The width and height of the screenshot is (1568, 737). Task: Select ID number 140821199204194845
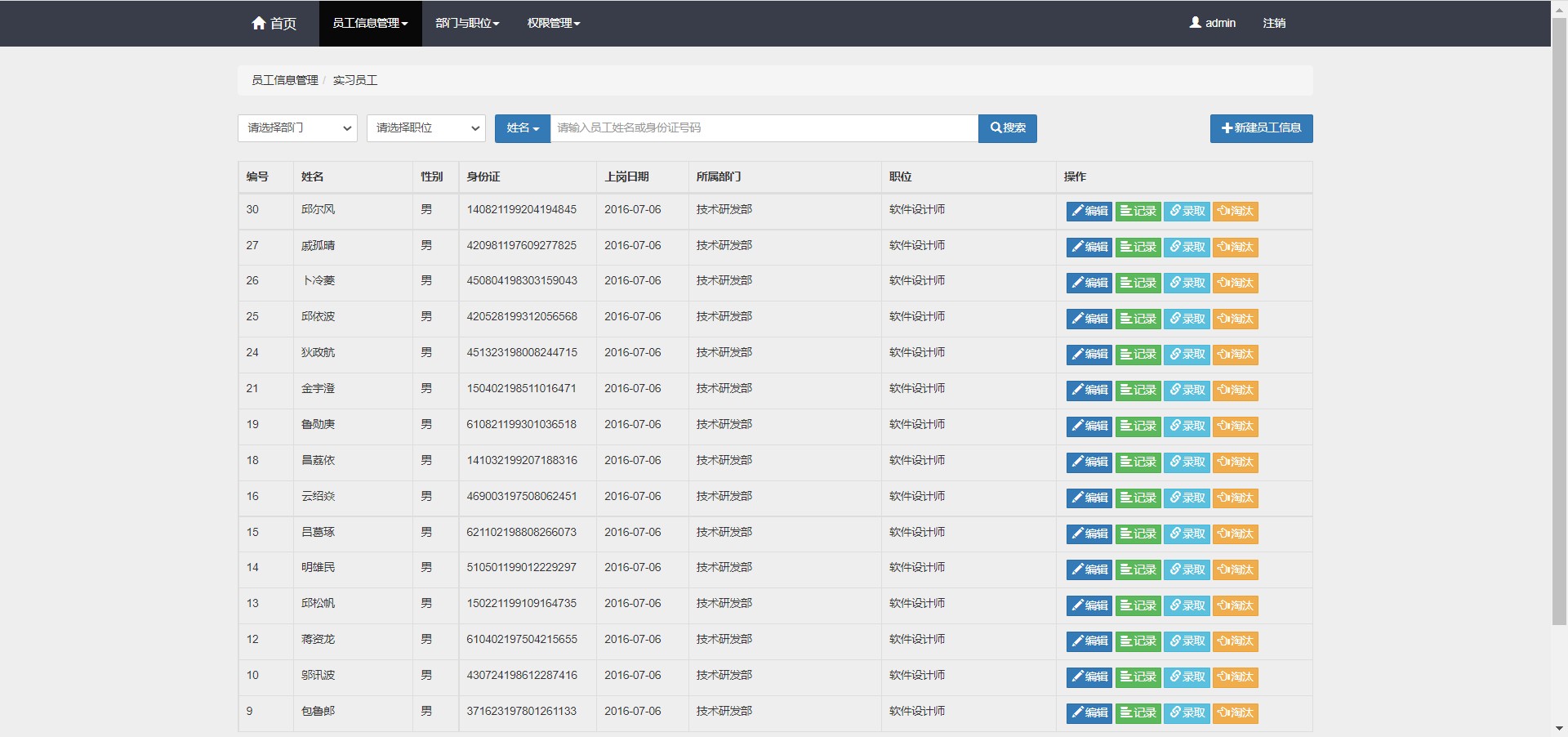tap(521, 209)
